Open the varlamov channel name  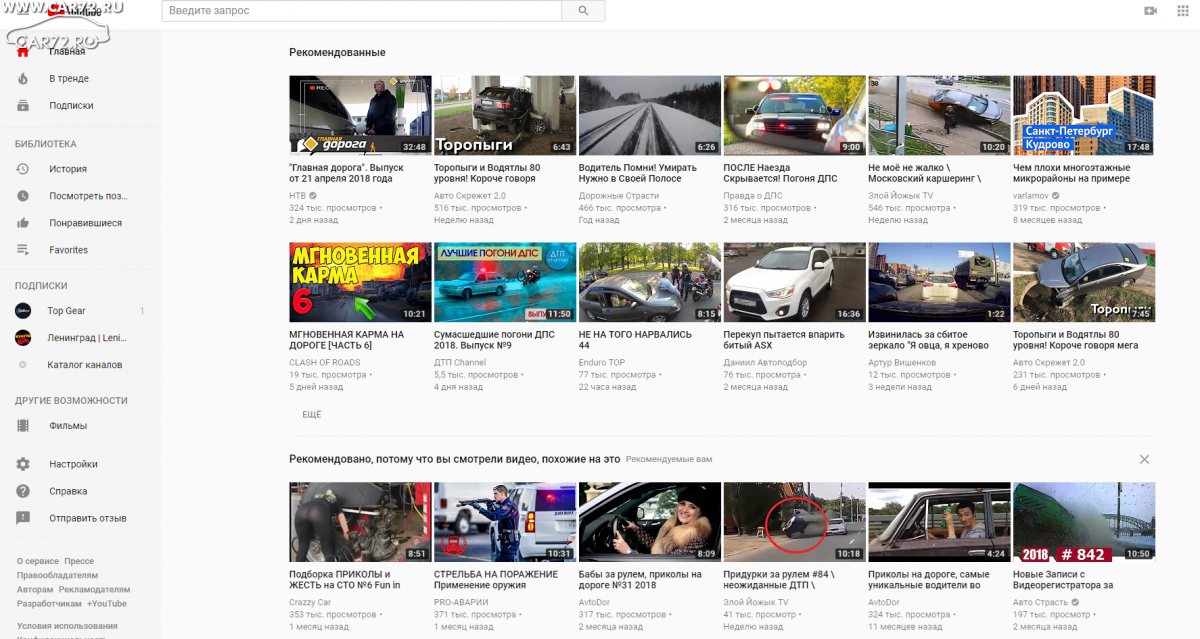[x=1033, y=195]
